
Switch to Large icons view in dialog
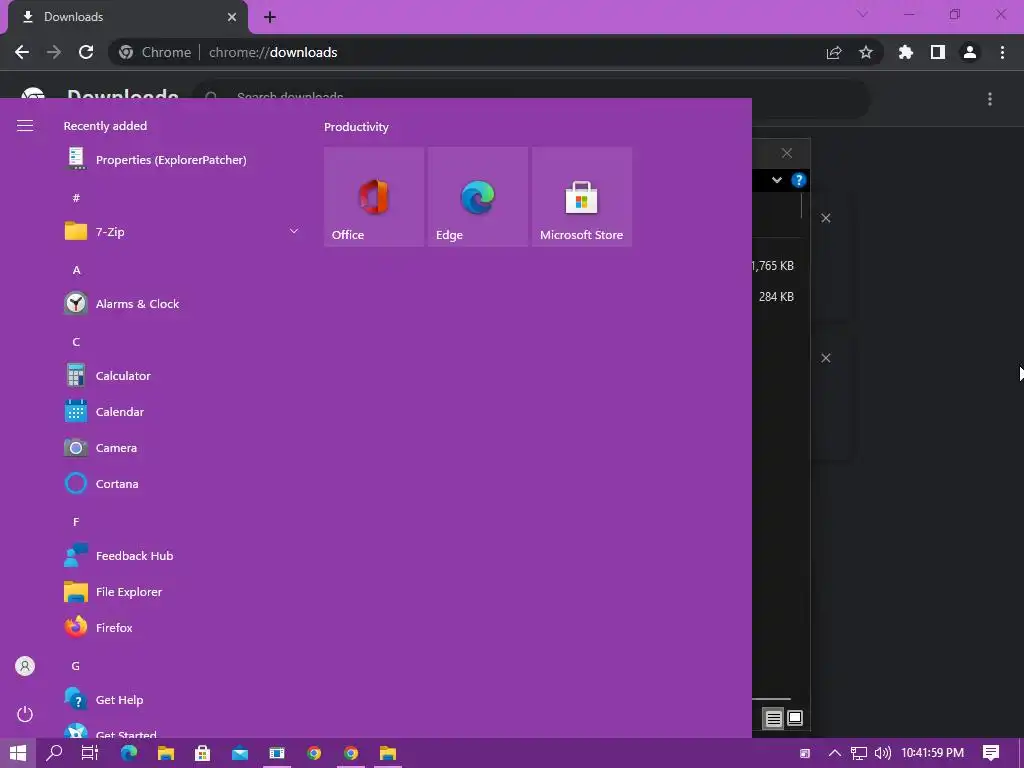(x=795, y=718)
